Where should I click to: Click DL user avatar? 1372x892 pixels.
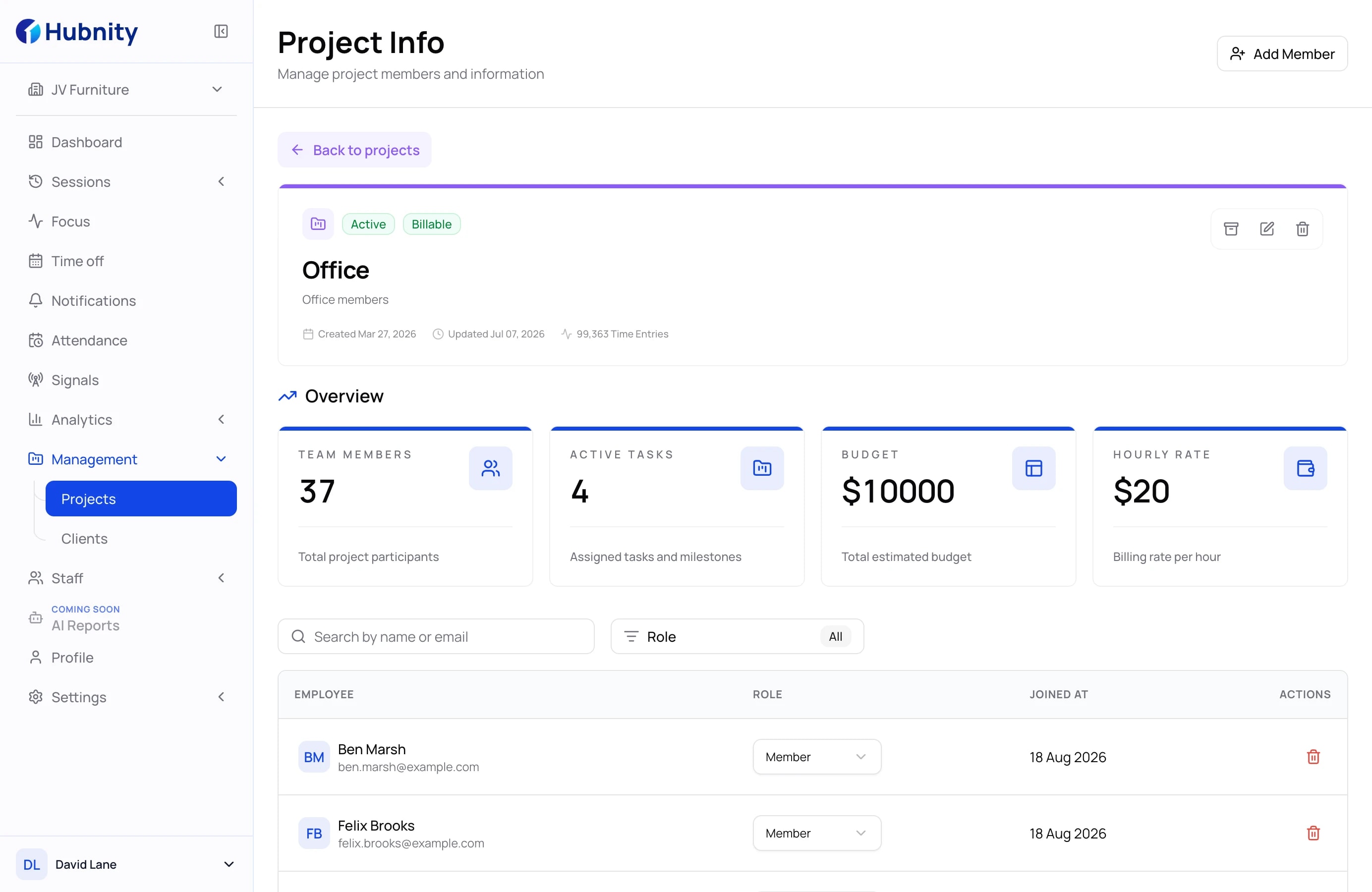tap(32, 864)
